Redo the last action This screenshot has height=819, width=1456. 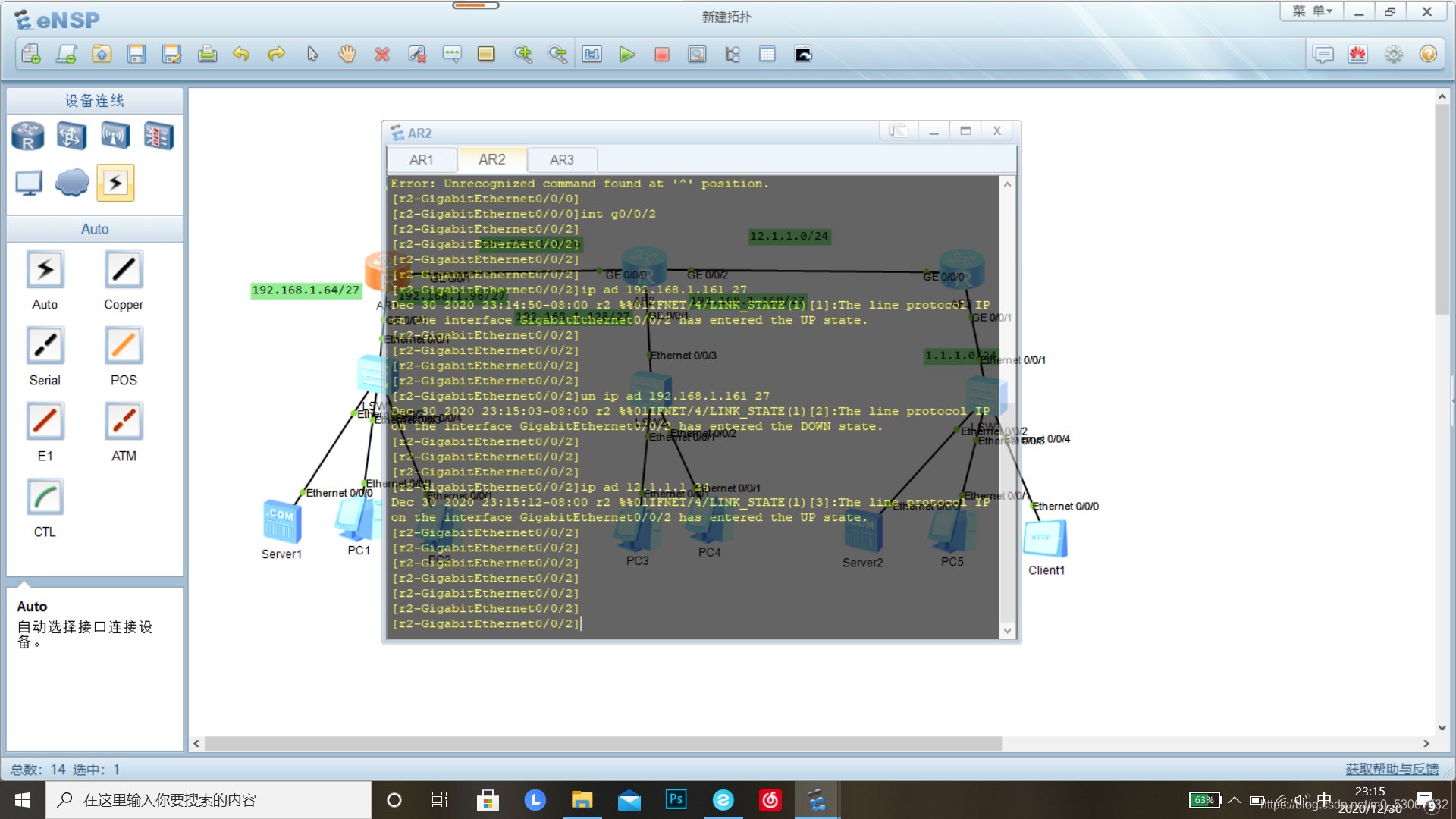click(277, 54)
